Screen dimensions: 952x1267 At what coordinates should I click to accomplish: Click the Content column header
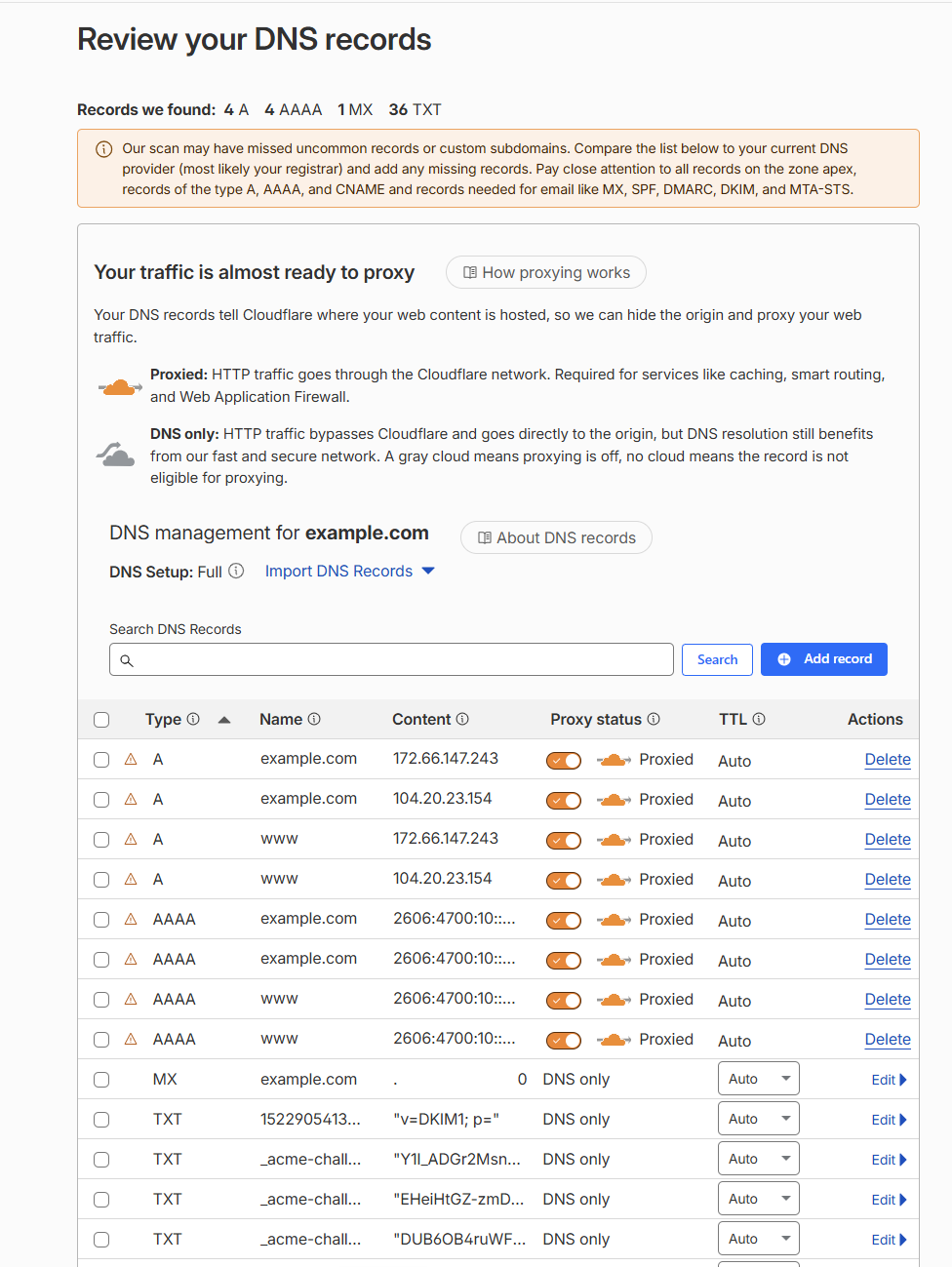[x=421, y=719]
